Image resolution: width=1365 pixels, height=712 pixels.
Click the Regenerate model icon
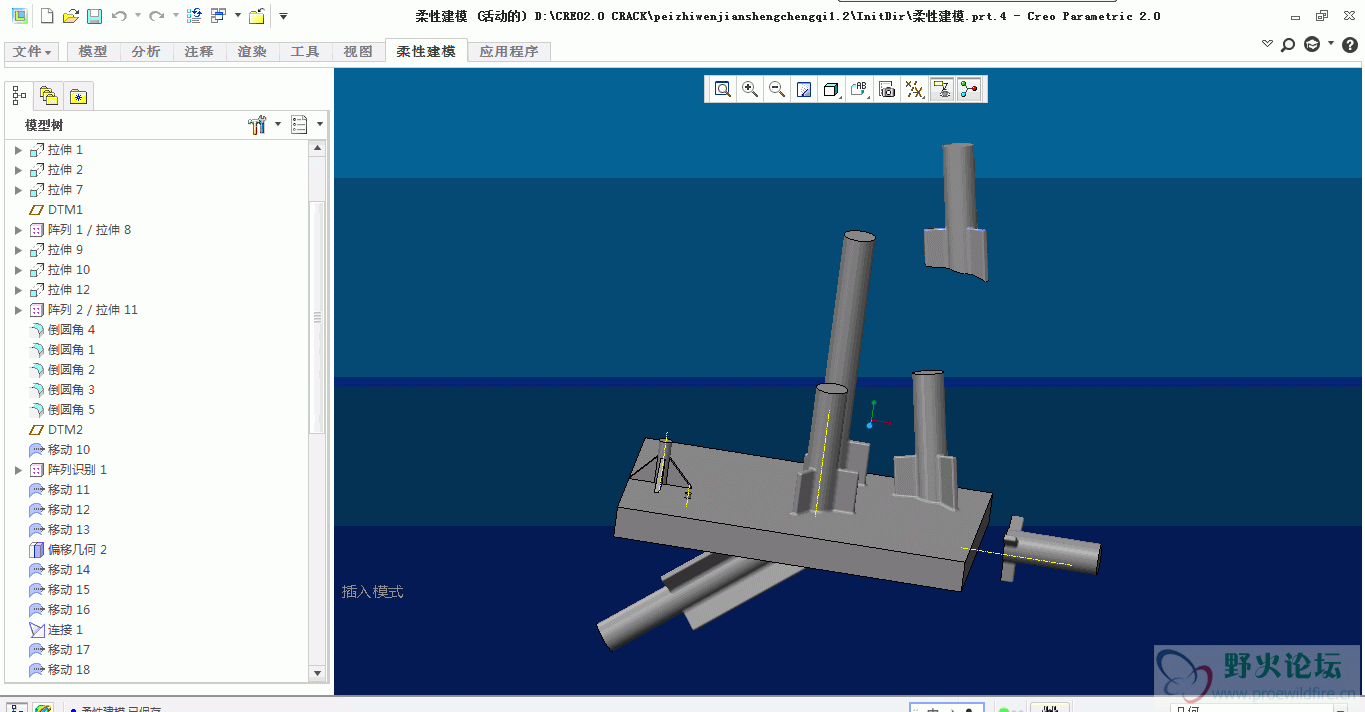point(194,16)
